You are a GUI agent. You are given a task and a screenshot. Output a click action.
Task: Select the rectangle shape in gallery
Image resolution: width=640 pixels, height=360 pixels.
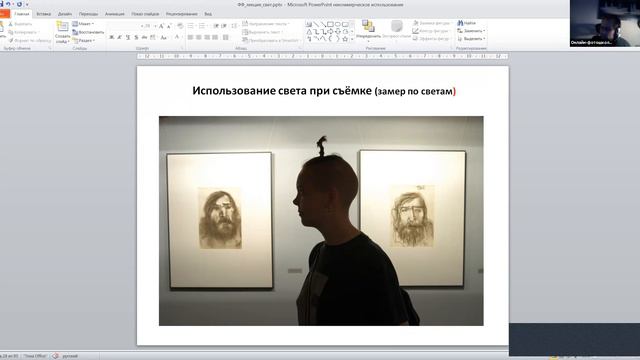[x=330, y=24]
